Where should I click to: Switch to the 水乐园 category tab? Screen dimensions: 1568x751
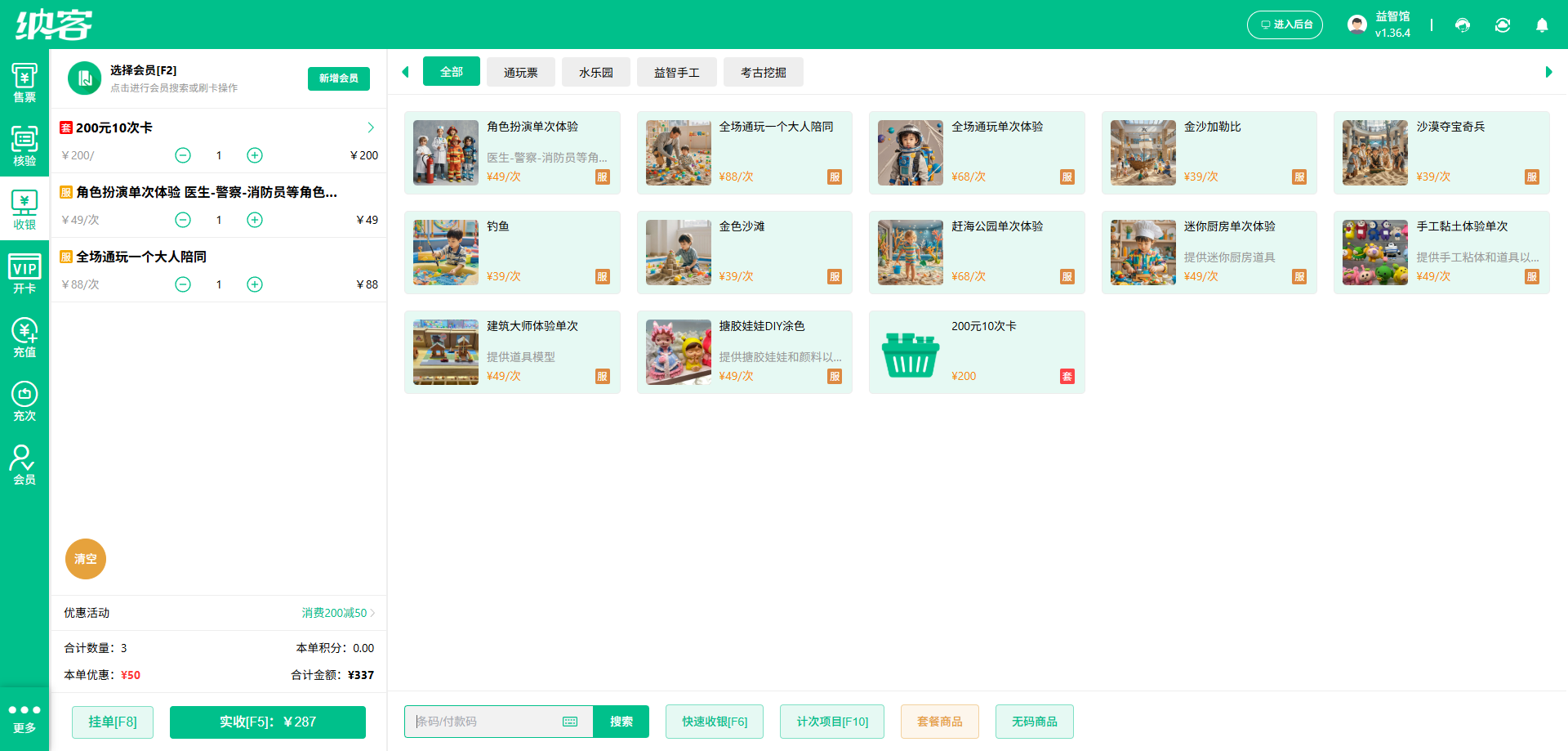(596, 72)
